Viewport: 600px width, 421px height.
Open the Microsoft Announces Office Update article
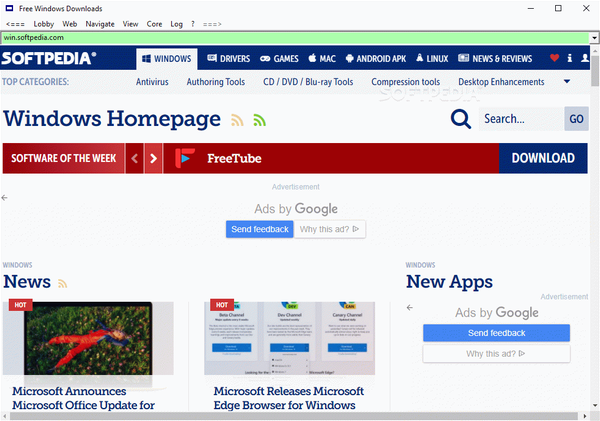[83, 398]
